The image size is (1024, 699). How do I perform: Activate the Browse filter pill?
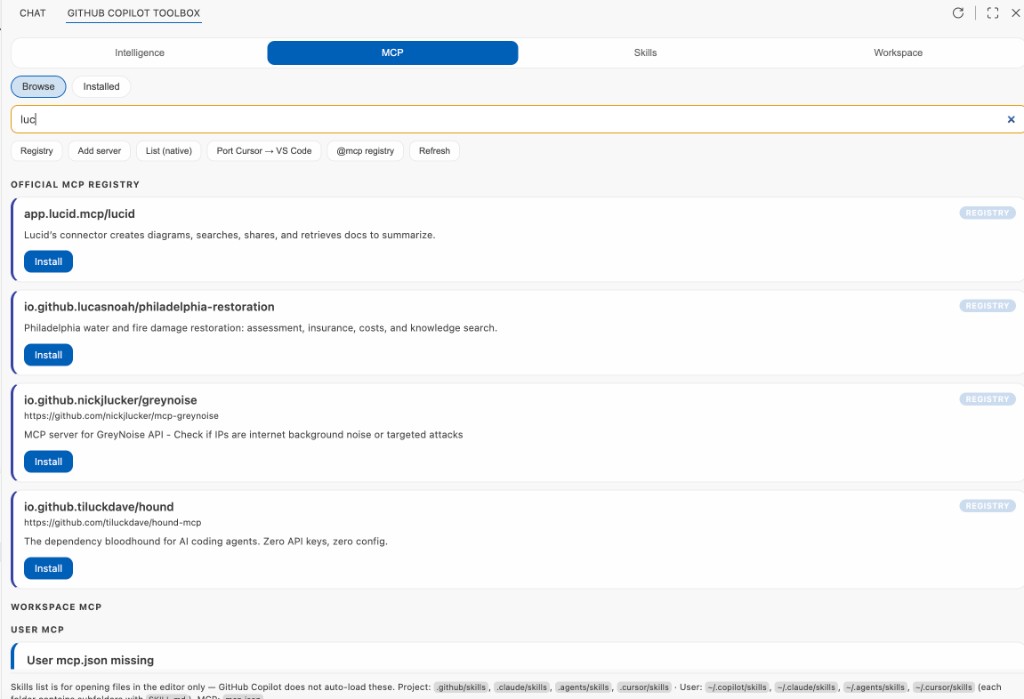38,86
